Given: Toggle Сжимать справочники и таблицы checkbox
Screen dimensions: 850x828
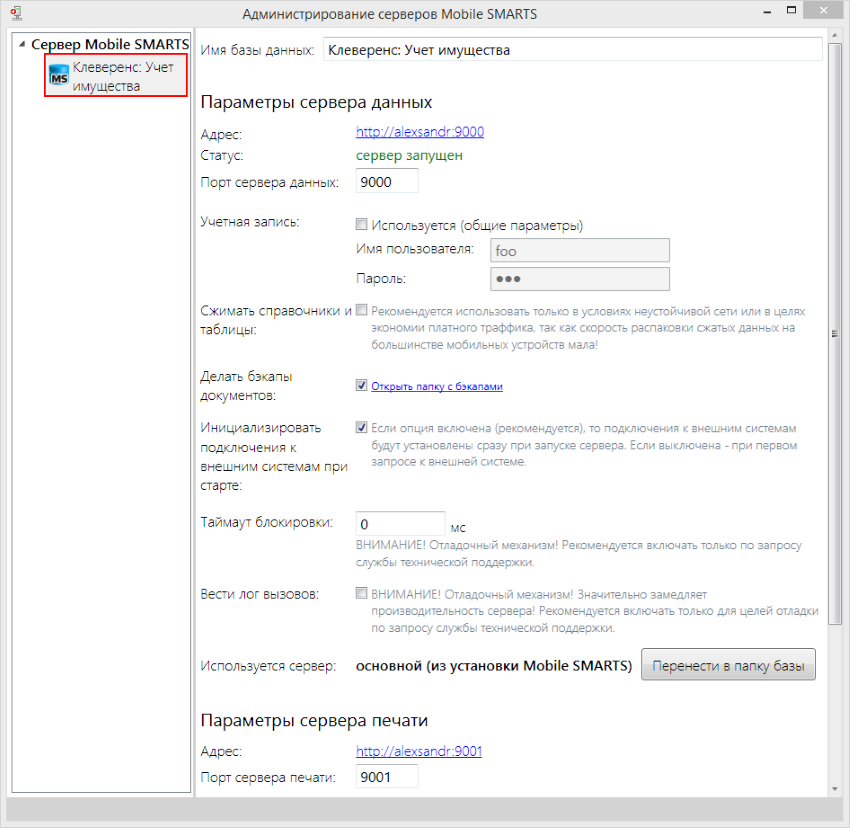Looking at the screenshot, I should [x=361, y=310].
